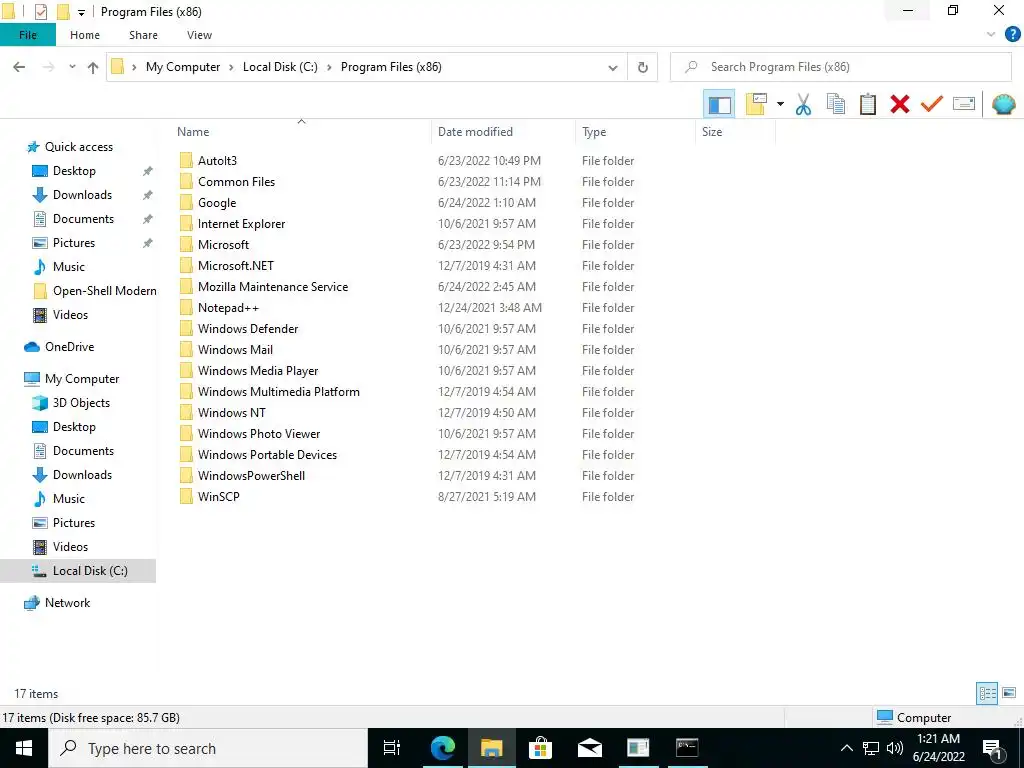Click the taskbar search box
Image resolution: width=1024 pixels, height=768 pixels.
[208, 748]
